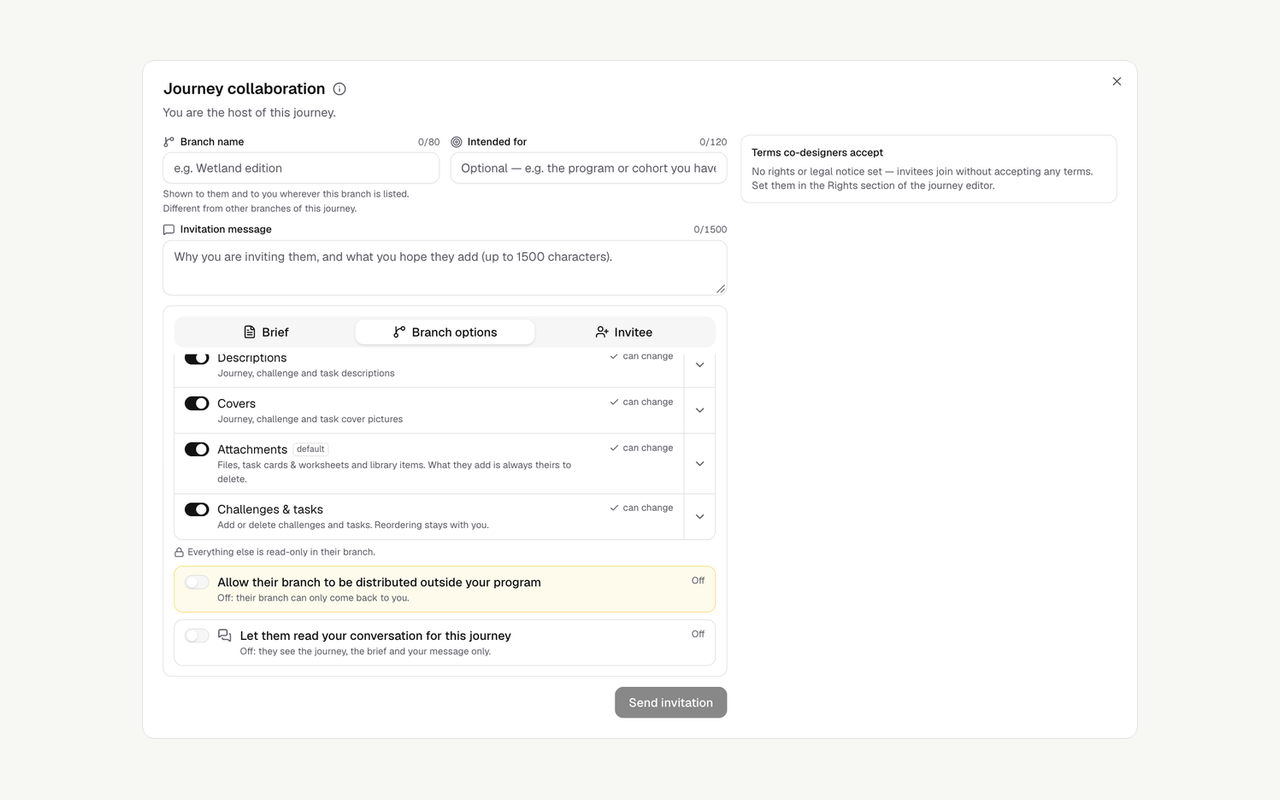Viewport: 1280px width, 800px height.
Task: Enable Let them read your conversation
Action: (x=197, y=636)
